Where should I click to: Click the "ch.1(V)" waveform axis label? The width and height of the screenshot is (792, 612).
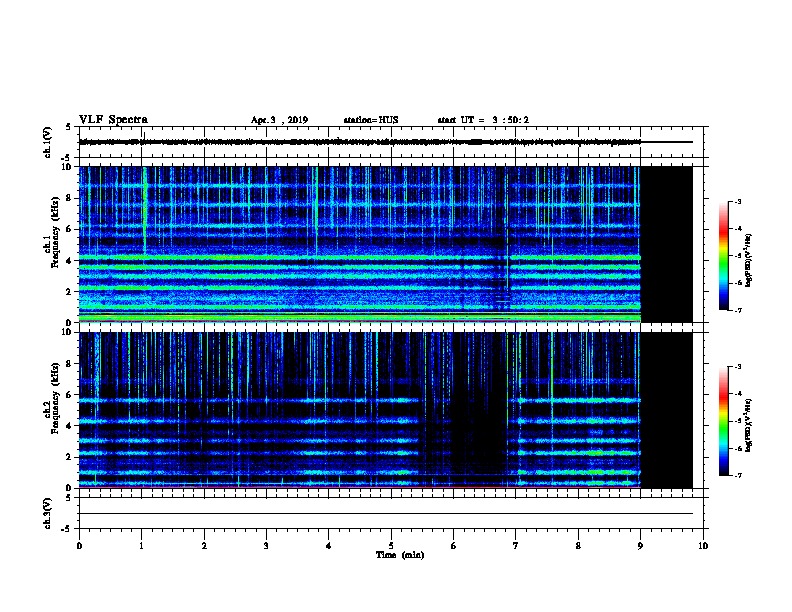(48, 142)
